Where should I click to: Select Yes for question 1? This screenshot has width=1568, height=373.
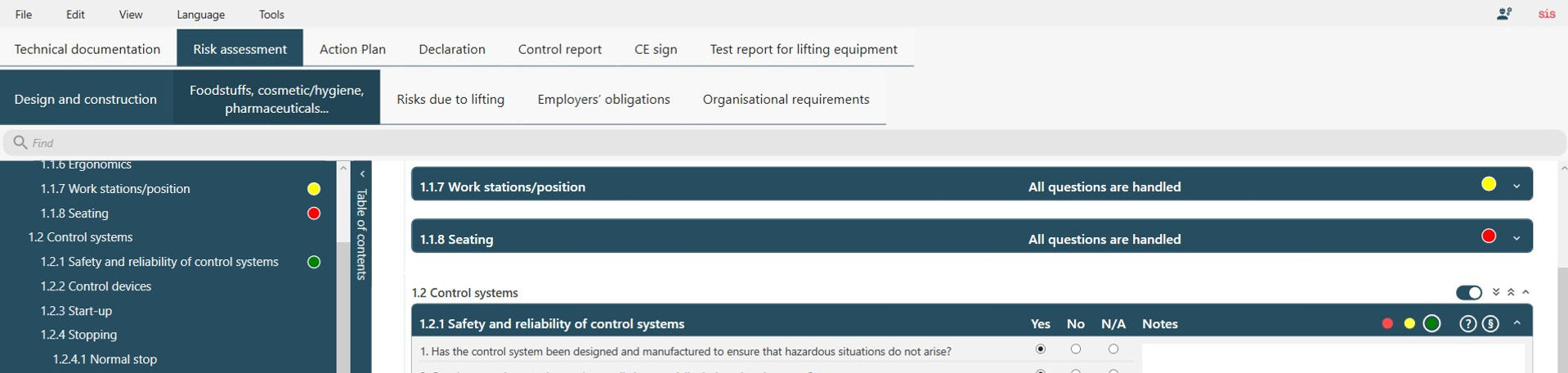[1040, 349]
